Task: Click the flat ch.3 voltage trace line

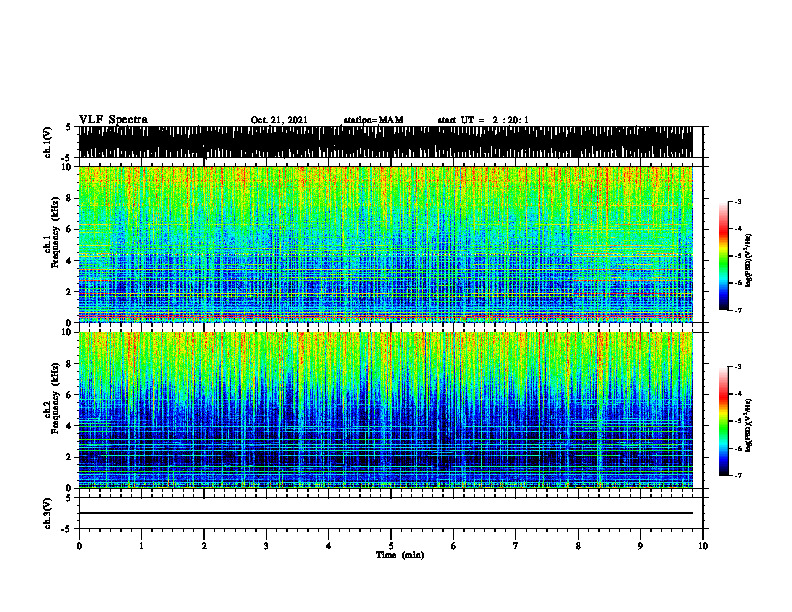Action: point(386,513)
